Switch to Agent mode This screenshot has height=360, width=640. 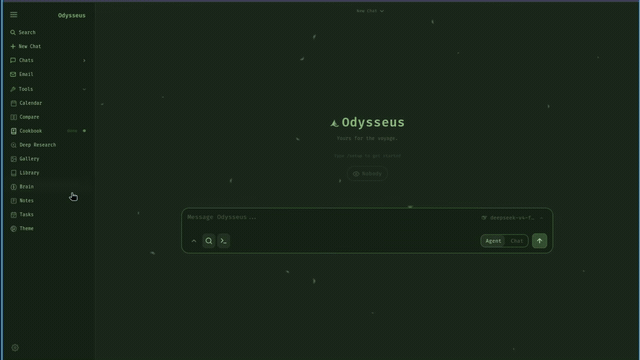tap(493, 241)
